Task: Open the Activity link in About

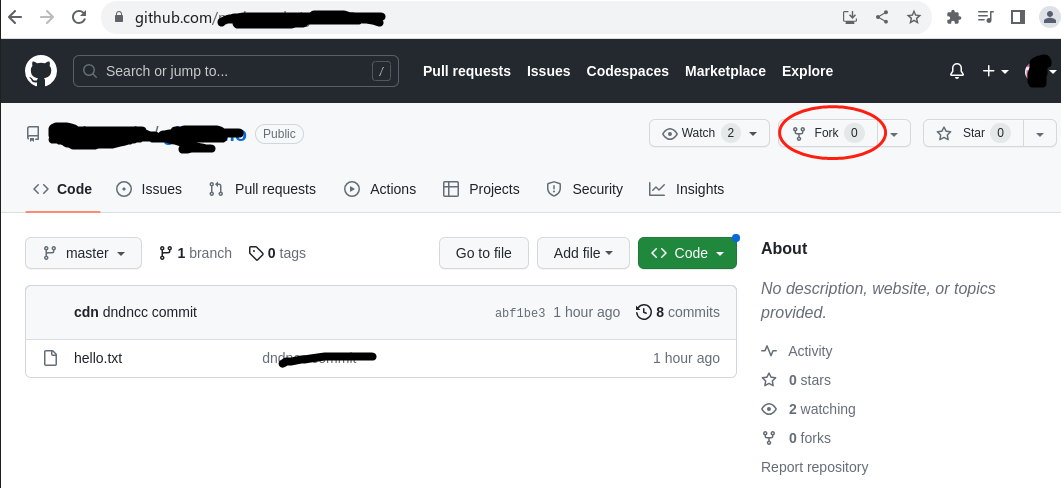Action: pyautogui.click(x=797, y=351)
